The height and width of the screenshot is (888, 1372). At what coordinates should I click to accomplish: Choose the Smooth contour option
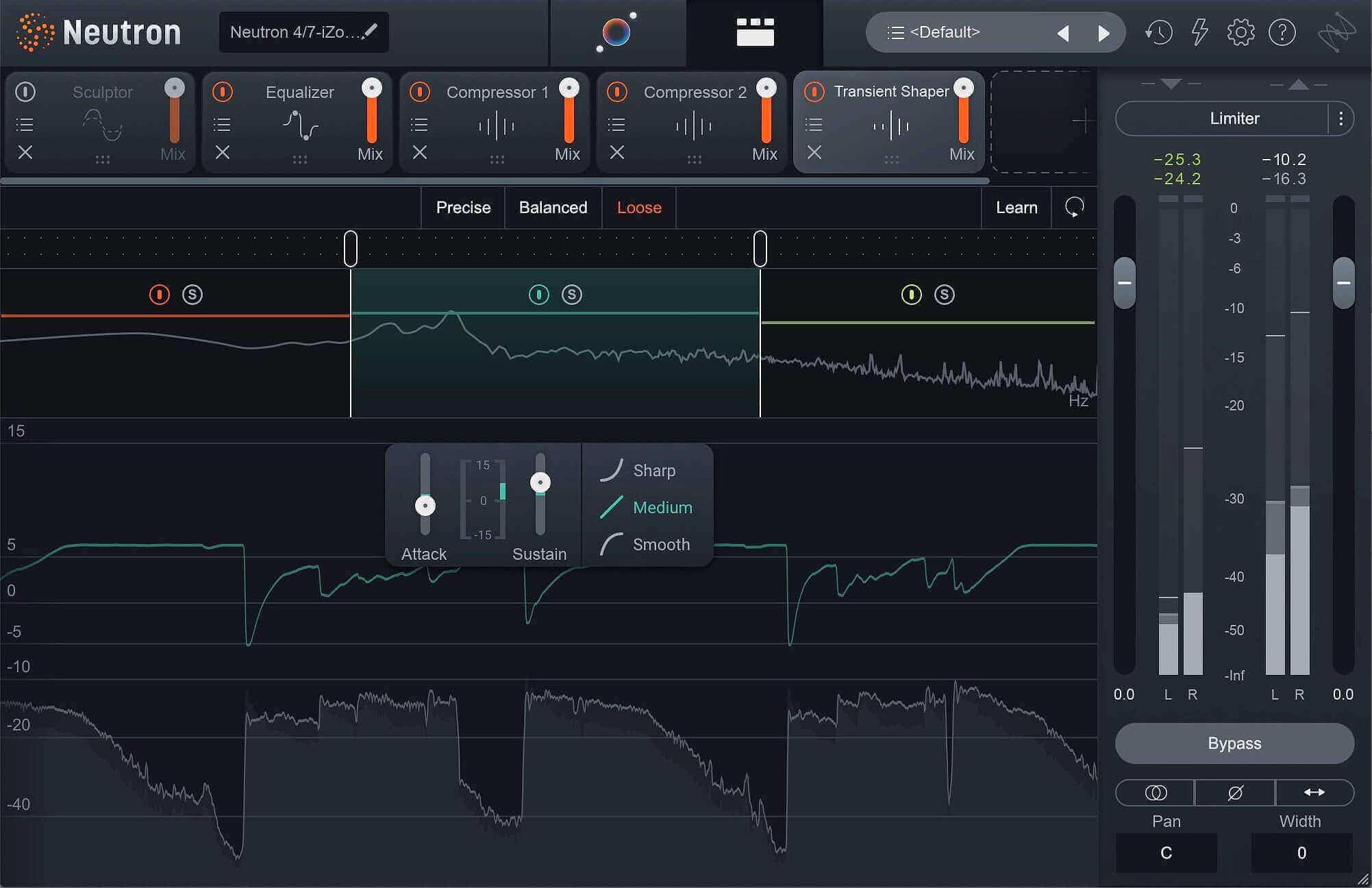click(x=645, y=545)
